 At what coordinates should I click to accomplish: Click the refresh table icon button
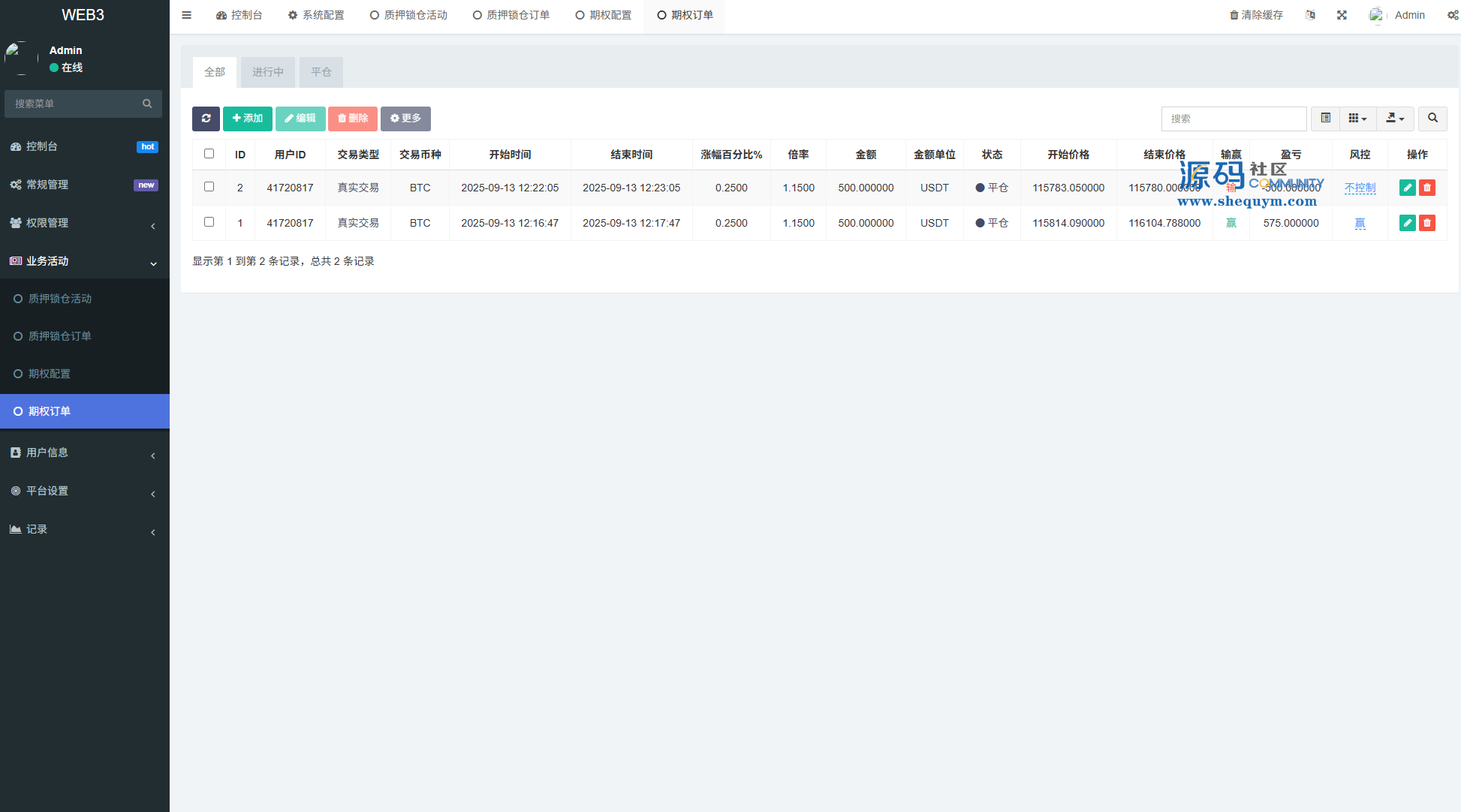[206, 119]
